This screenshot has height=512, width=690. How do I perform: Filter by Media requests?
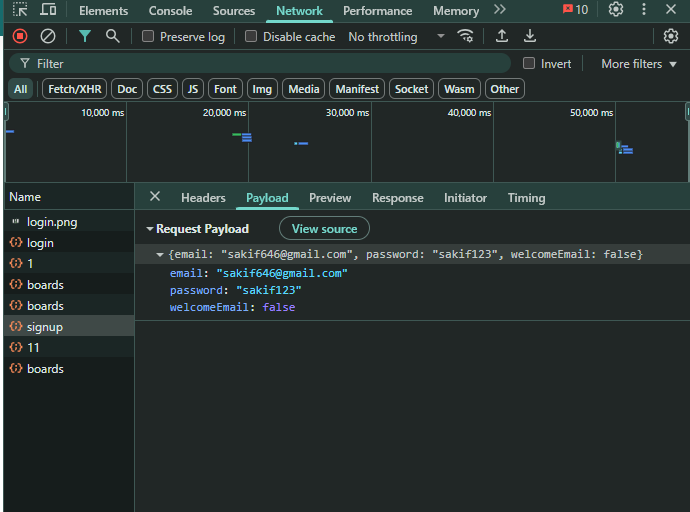coord(304,89)
